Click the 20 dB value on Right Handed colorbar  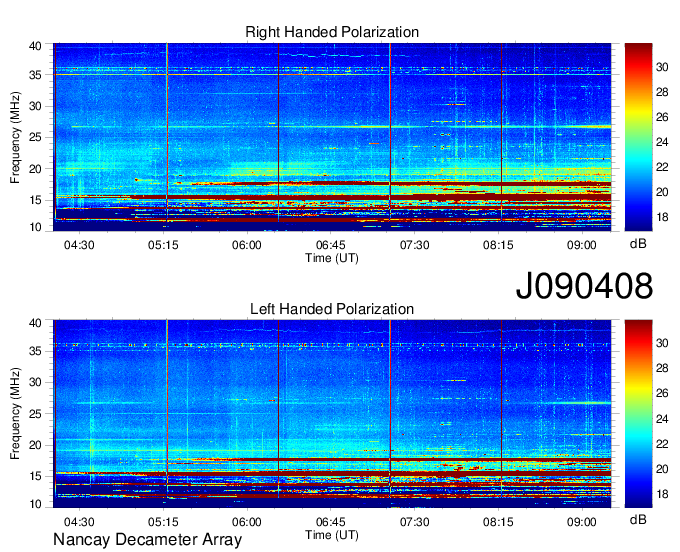point(662,192)
